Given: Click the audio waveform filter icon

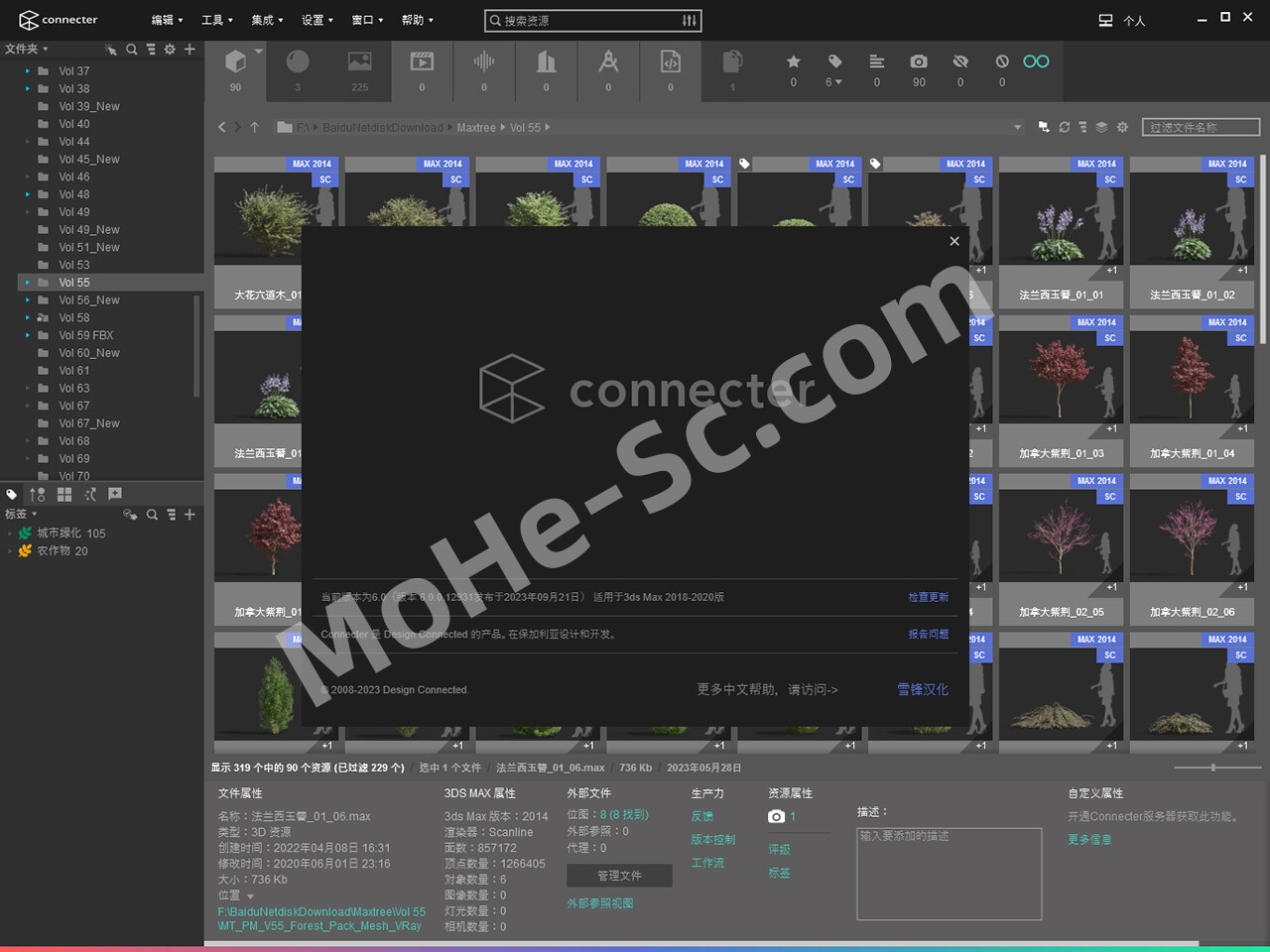Looking at the screenshot, I should [483, 62].
